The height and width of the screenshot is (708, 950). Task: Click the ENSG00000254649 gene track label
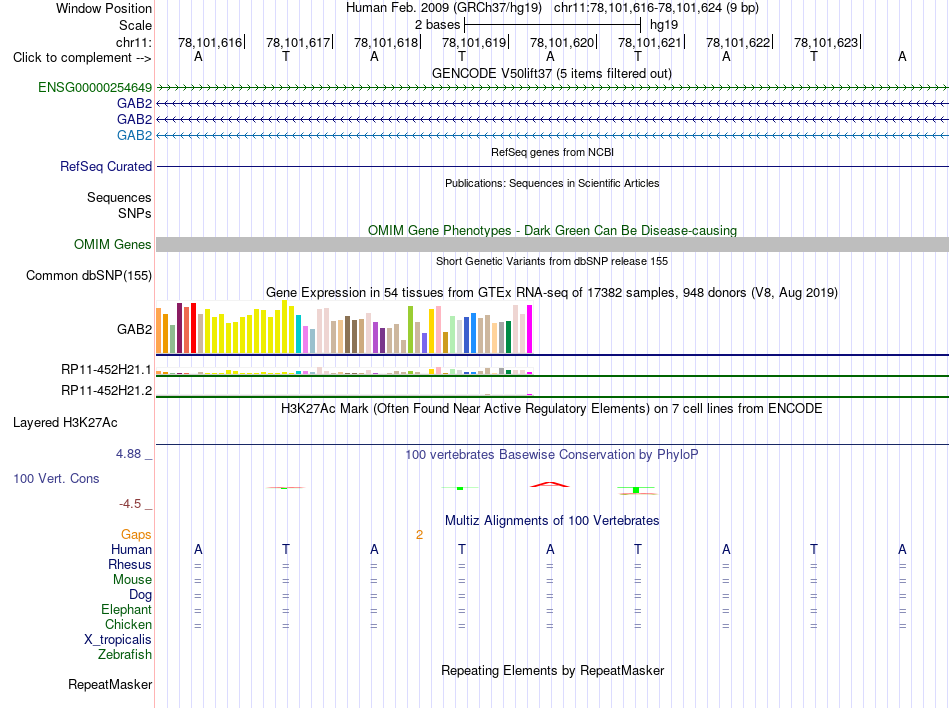(x=95, y=87)
